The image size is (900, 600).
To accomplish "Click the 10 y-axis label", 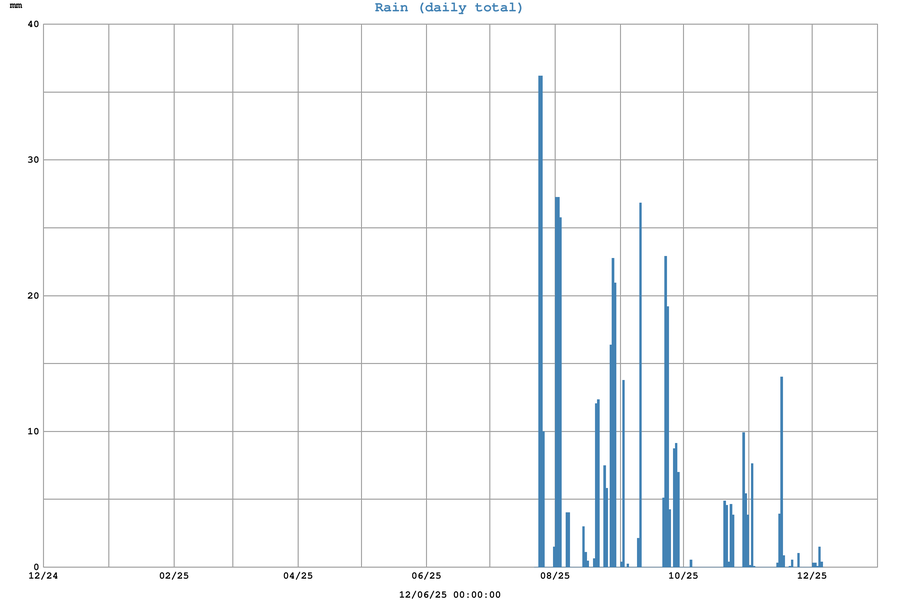I will coord(33,432).
